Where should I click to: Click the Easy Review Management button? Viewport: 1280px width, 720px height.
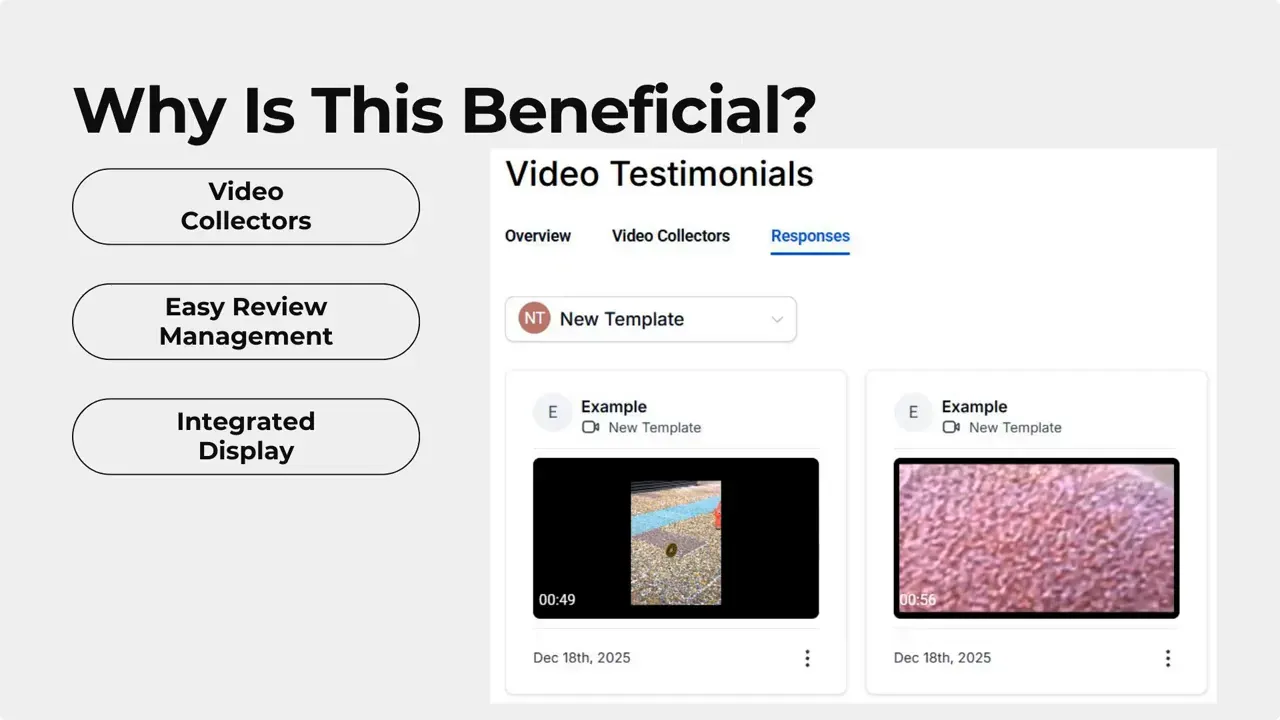(245, 321)
